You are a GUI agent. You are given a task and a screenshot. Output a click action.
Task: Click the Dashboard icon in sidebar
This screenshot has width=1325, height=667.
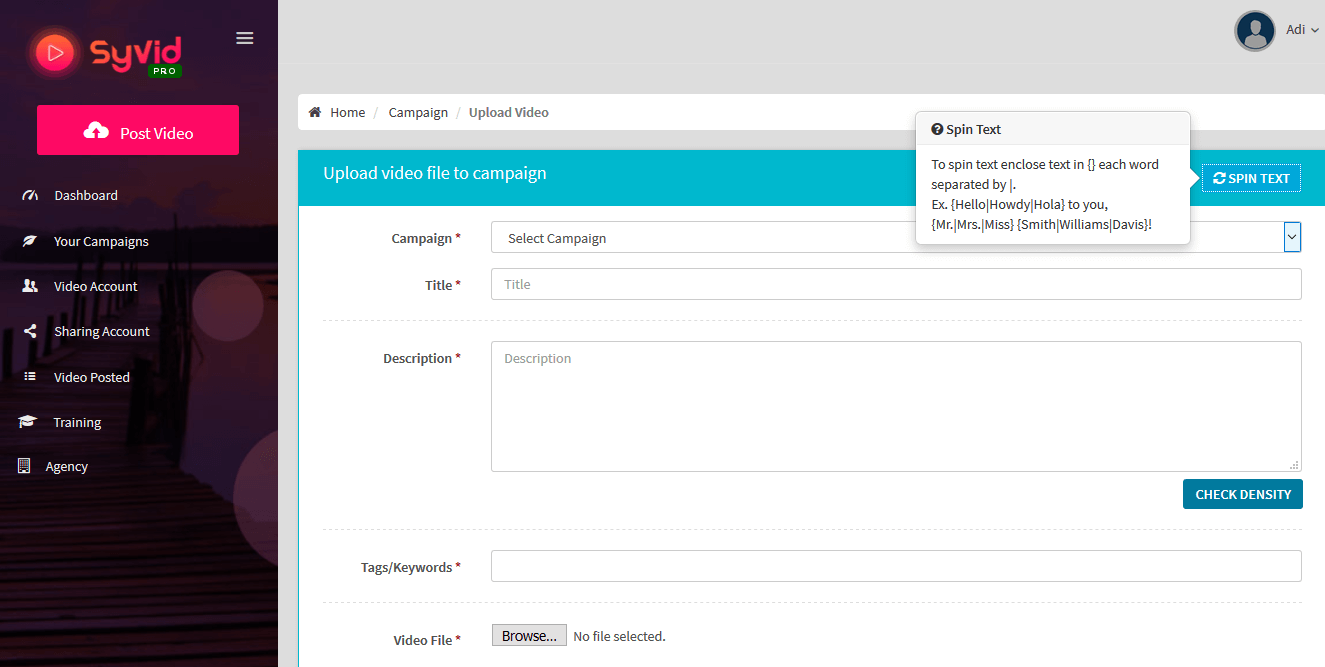[x=29, y=195]
